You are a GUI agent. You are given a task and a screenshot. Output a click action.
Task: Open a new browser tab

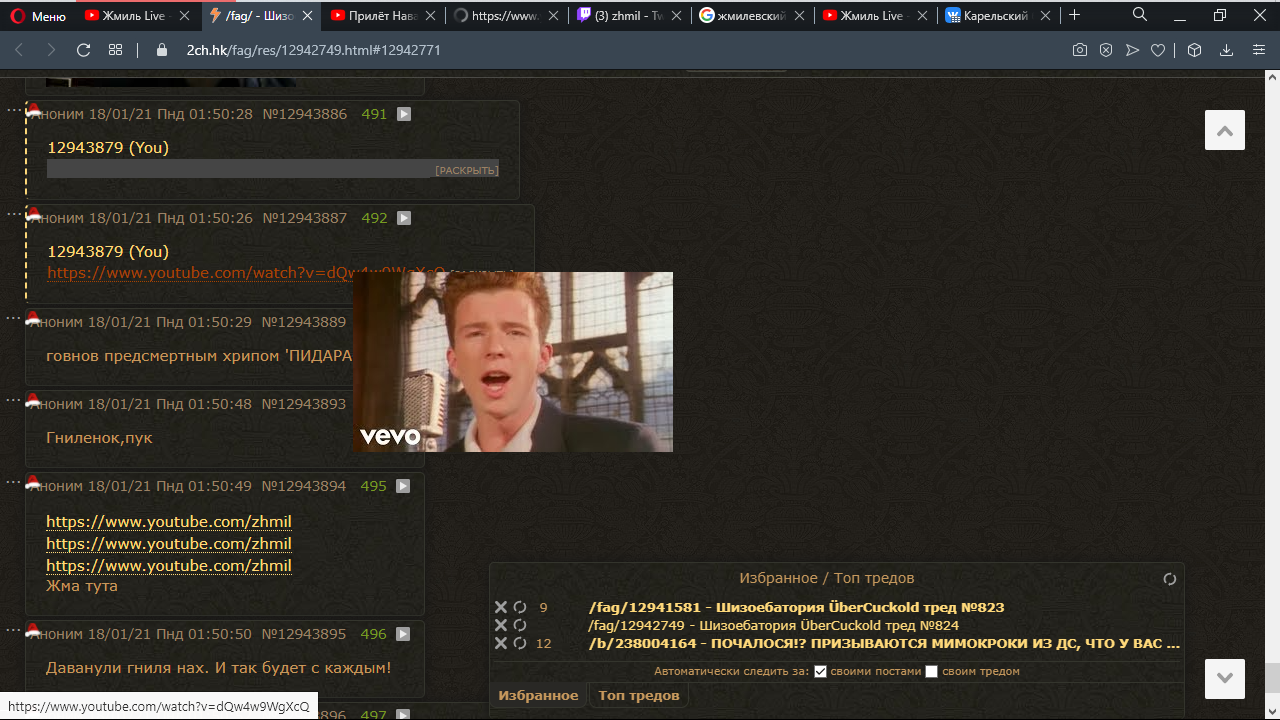[1075, 15]
